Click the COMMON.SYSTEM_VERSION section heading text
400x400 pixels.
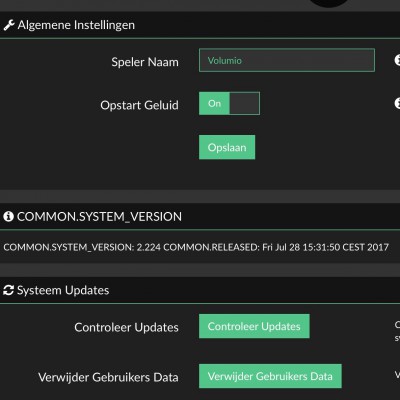pyautogui.click(x=99, y=217)
